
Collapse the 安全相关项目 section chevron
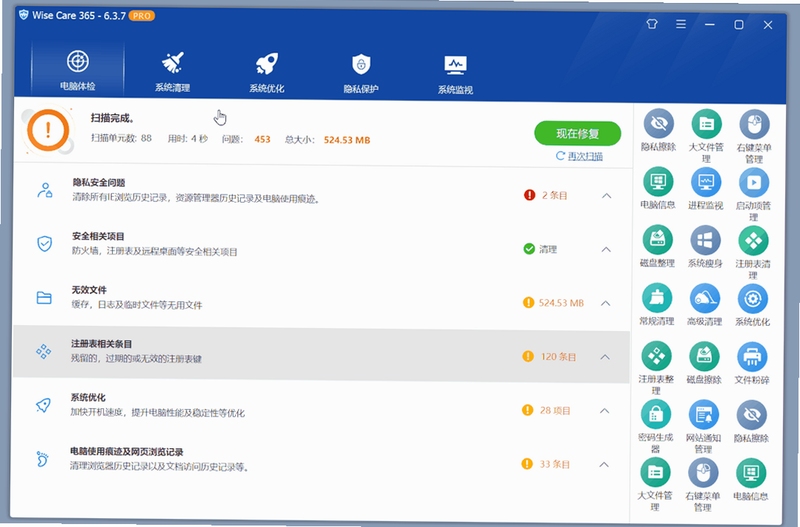606,249
